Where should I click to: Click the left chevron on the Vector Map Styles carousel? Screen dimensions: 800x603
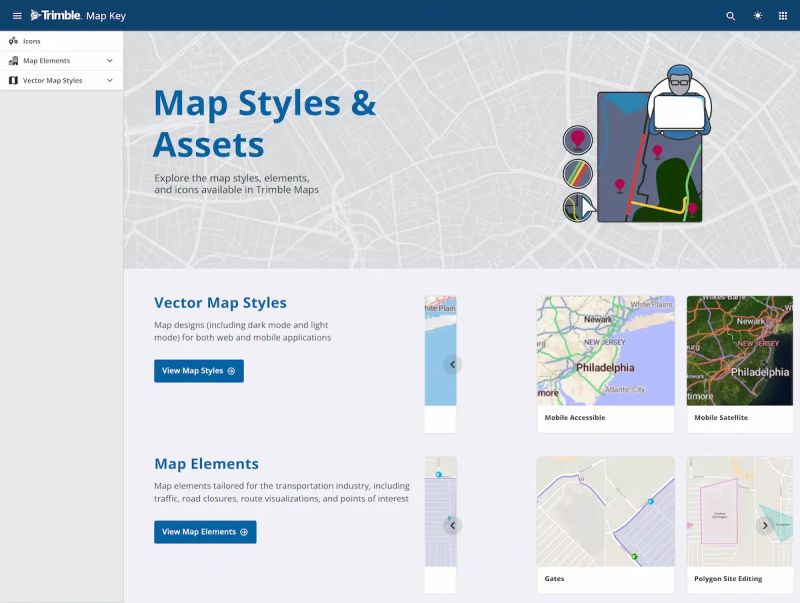453,364
